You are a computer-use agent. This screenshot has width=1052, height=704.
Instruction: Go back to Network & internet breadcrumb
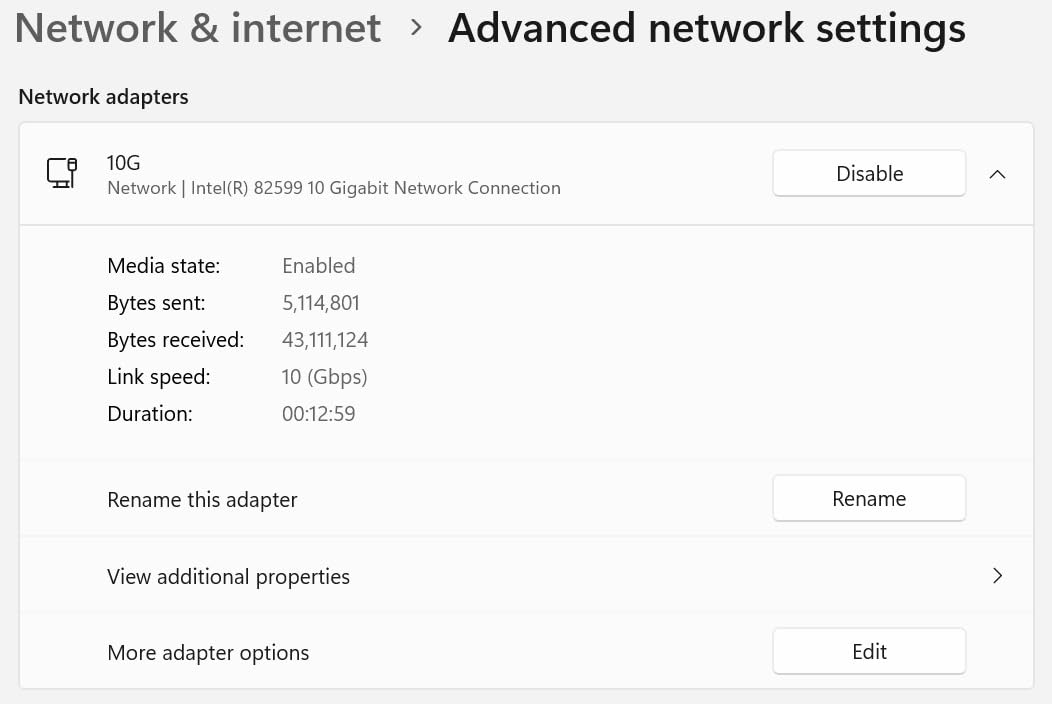[198, 28]
